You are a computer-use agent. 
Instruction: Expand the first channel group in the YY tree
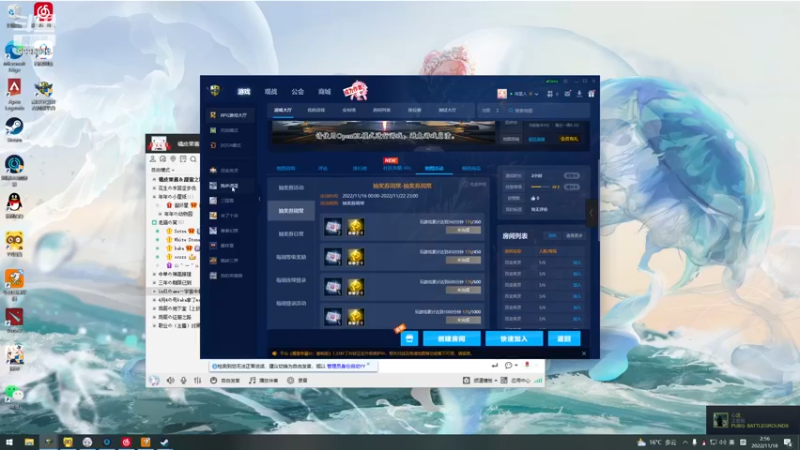155,180
